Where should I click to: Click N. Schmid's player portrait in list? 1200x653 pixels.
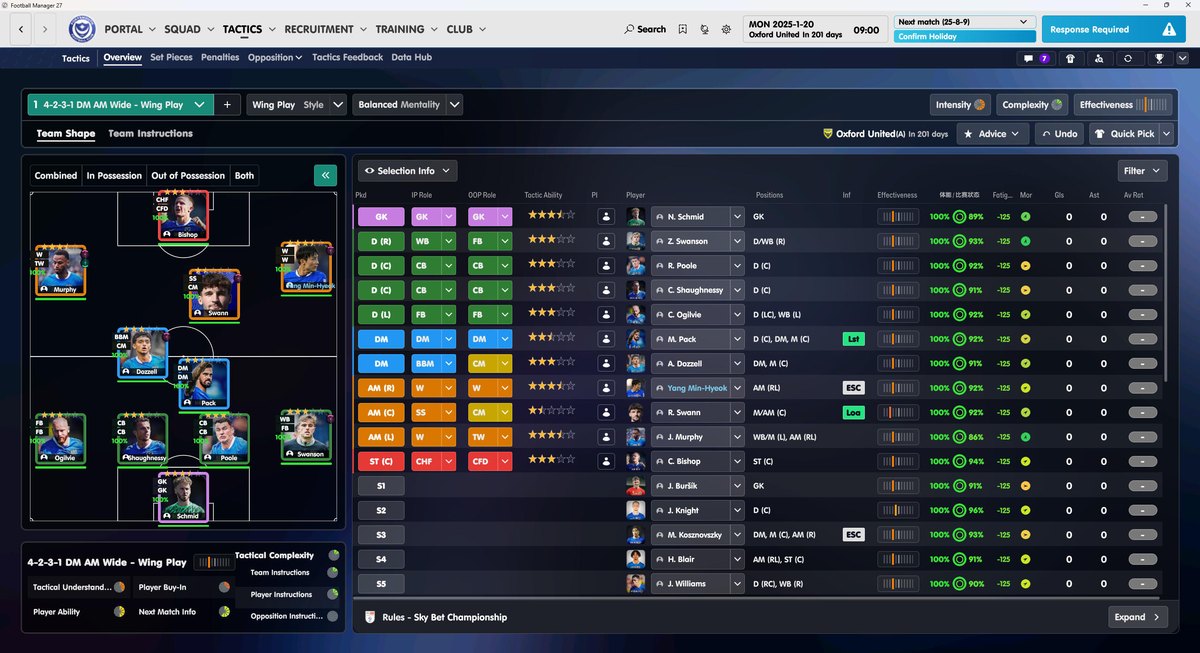[x=635, y=216]
